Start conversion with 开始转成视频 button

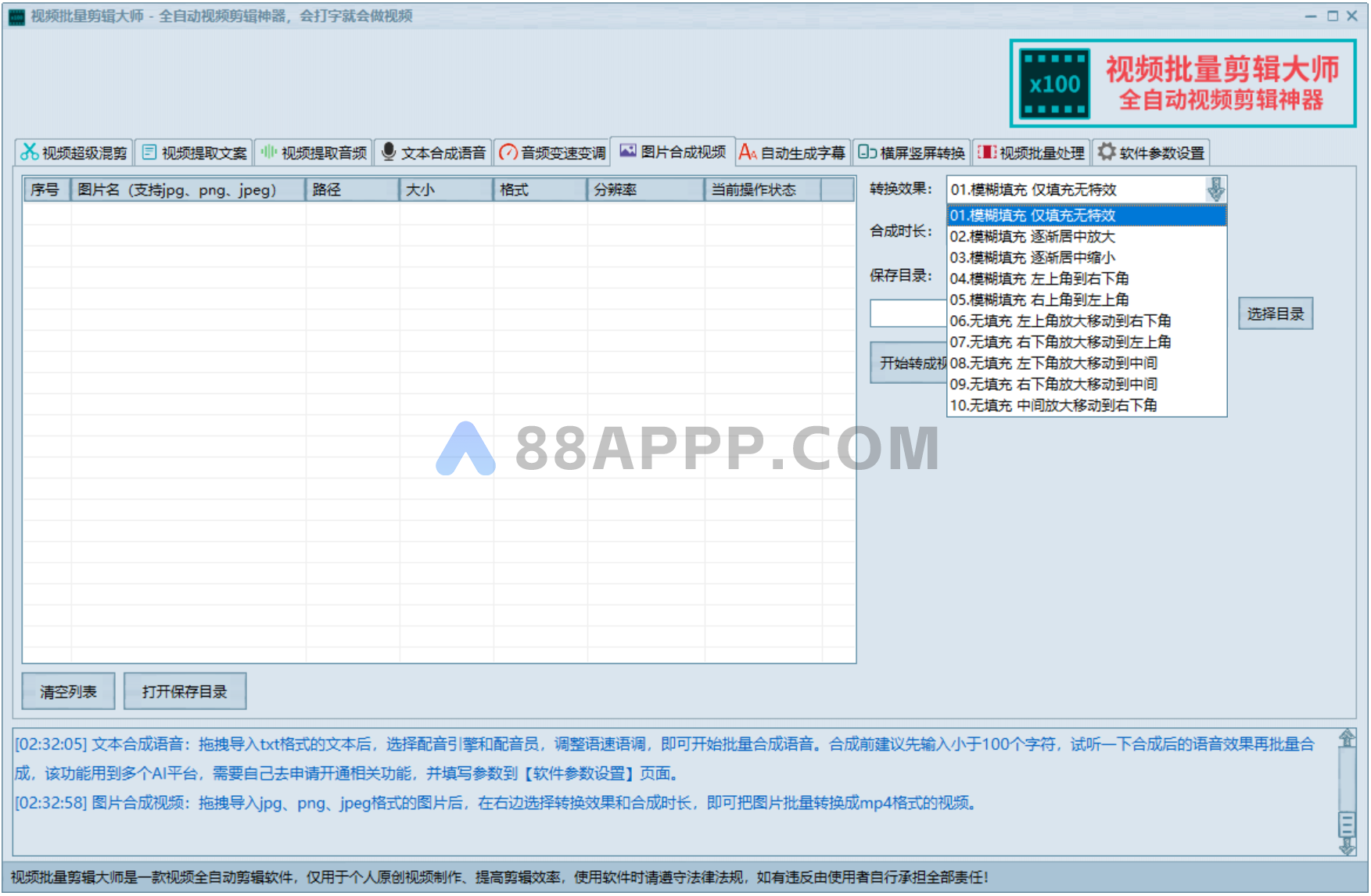pyautogui.click(x=909, y=363)
